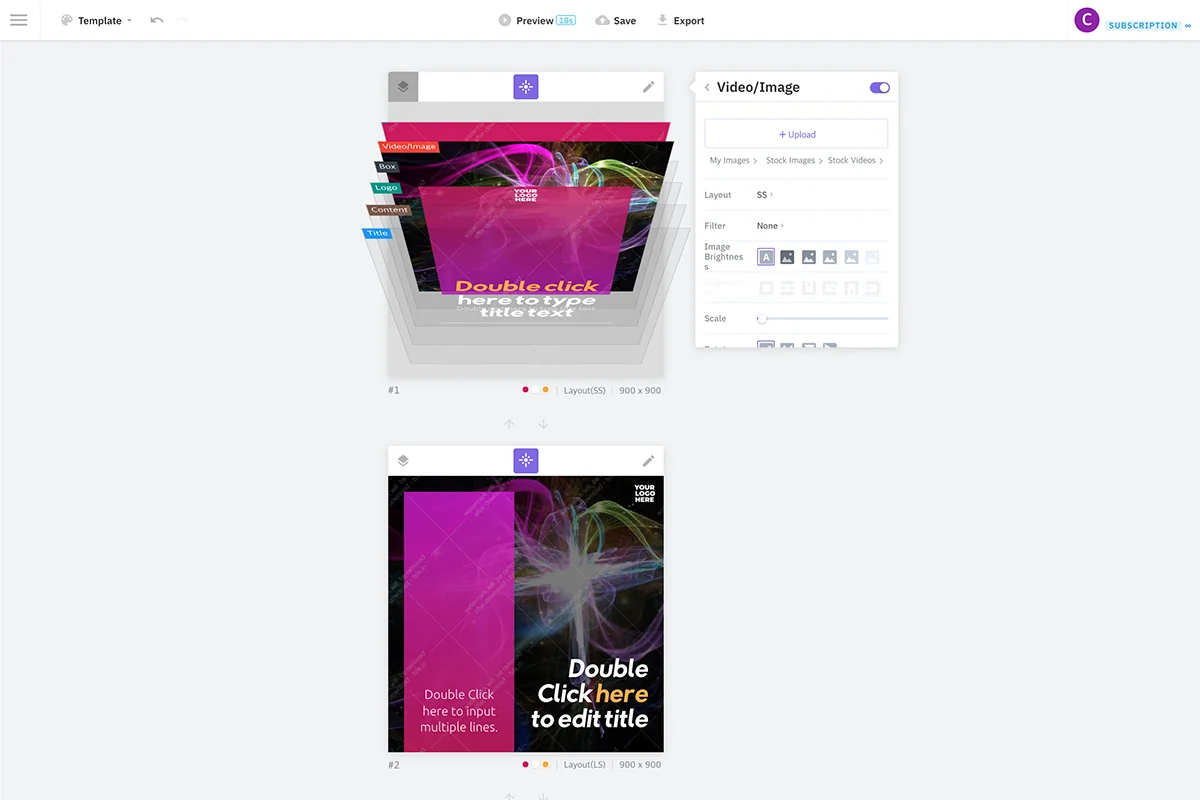Image resolution: width=1200 pixels, height=800 pixels.
Task: Click the pencil edit icon on scene #2
Action: [x=648, y=461]
